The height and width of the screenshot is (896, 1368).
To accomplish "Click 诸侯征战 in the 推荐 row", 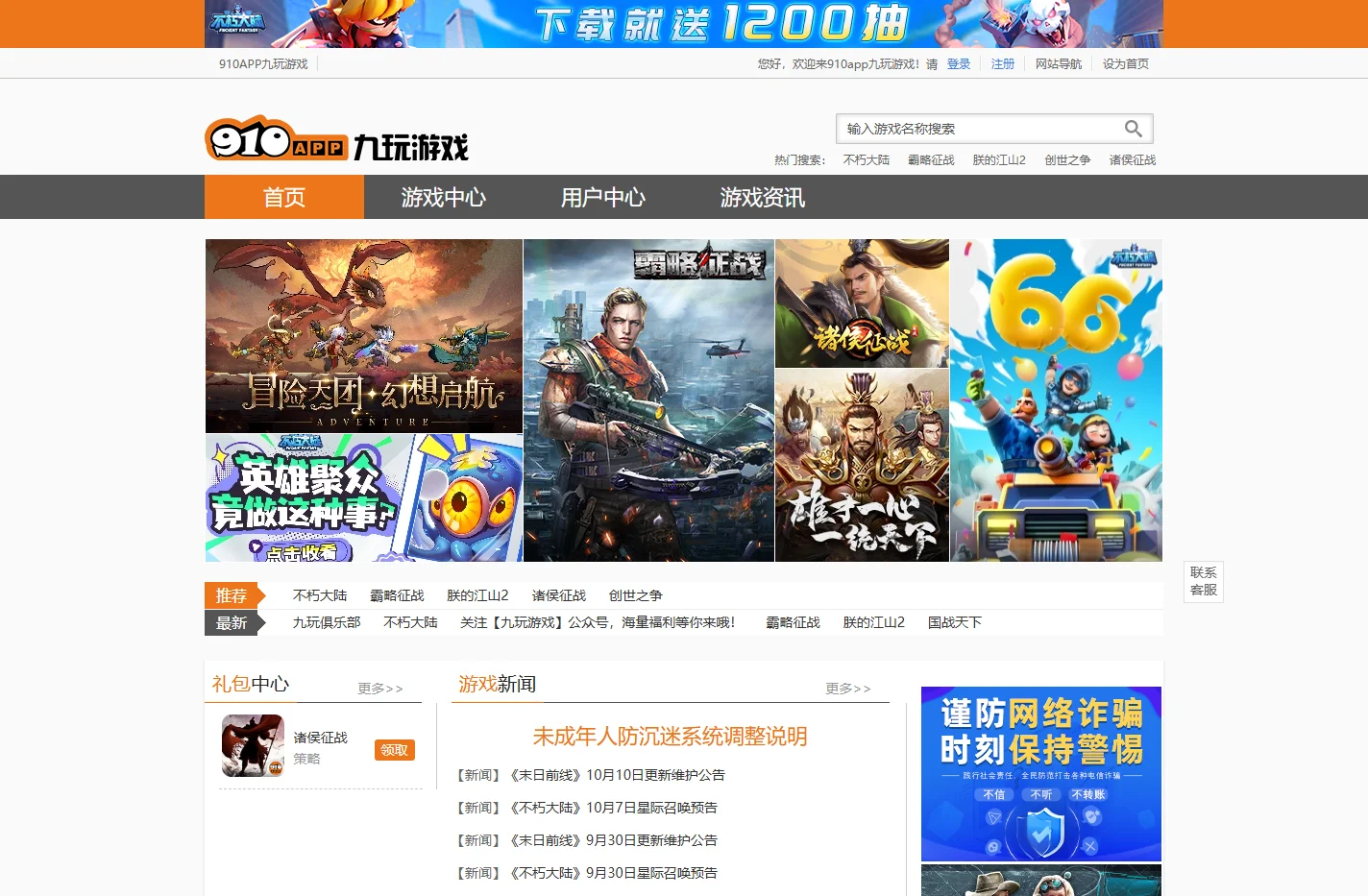I will (x=559, y=595).
